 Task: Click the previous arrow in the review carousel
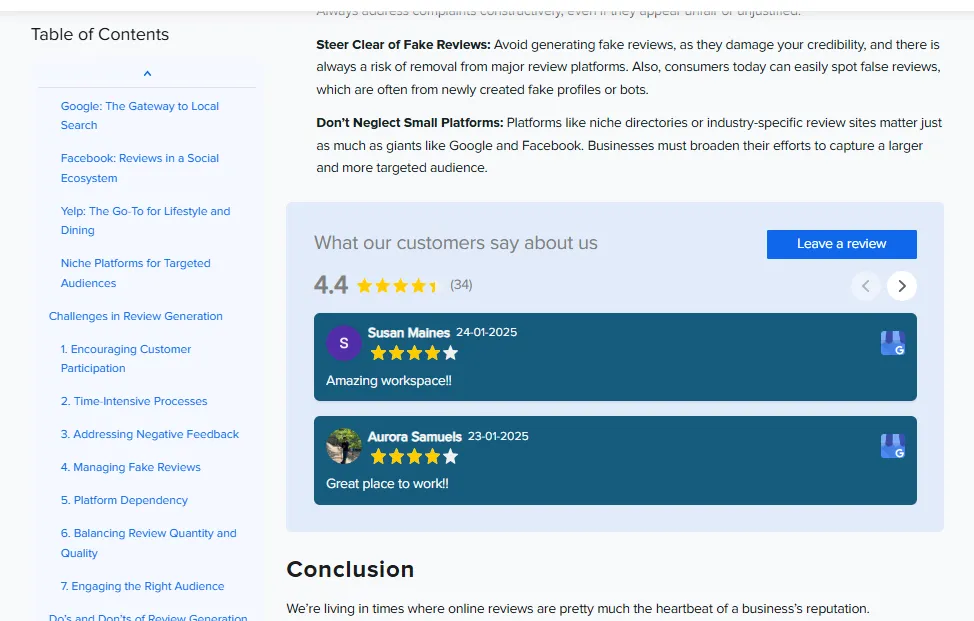pos(865,286)
